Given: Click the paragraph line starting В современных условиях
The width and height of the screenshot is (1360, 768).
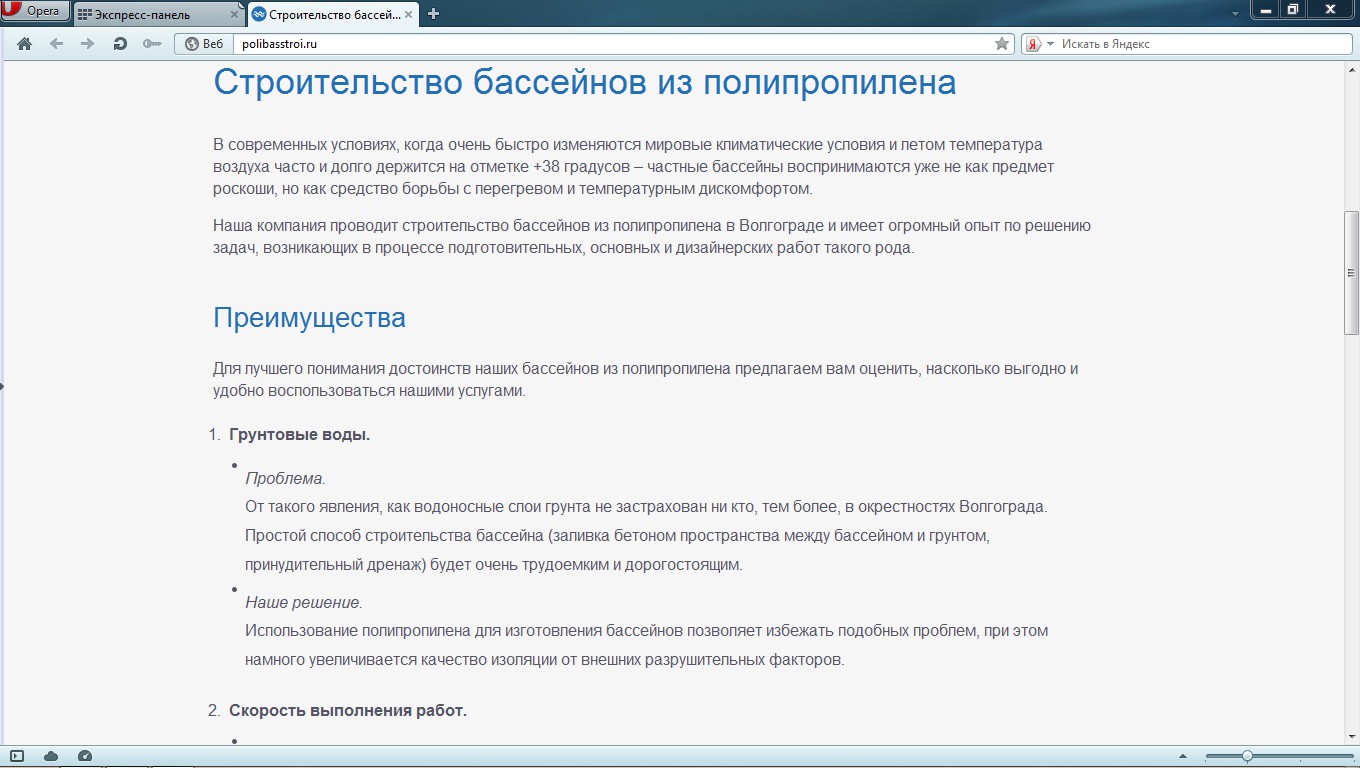Looking at the screenshot, I should (628, 145).
